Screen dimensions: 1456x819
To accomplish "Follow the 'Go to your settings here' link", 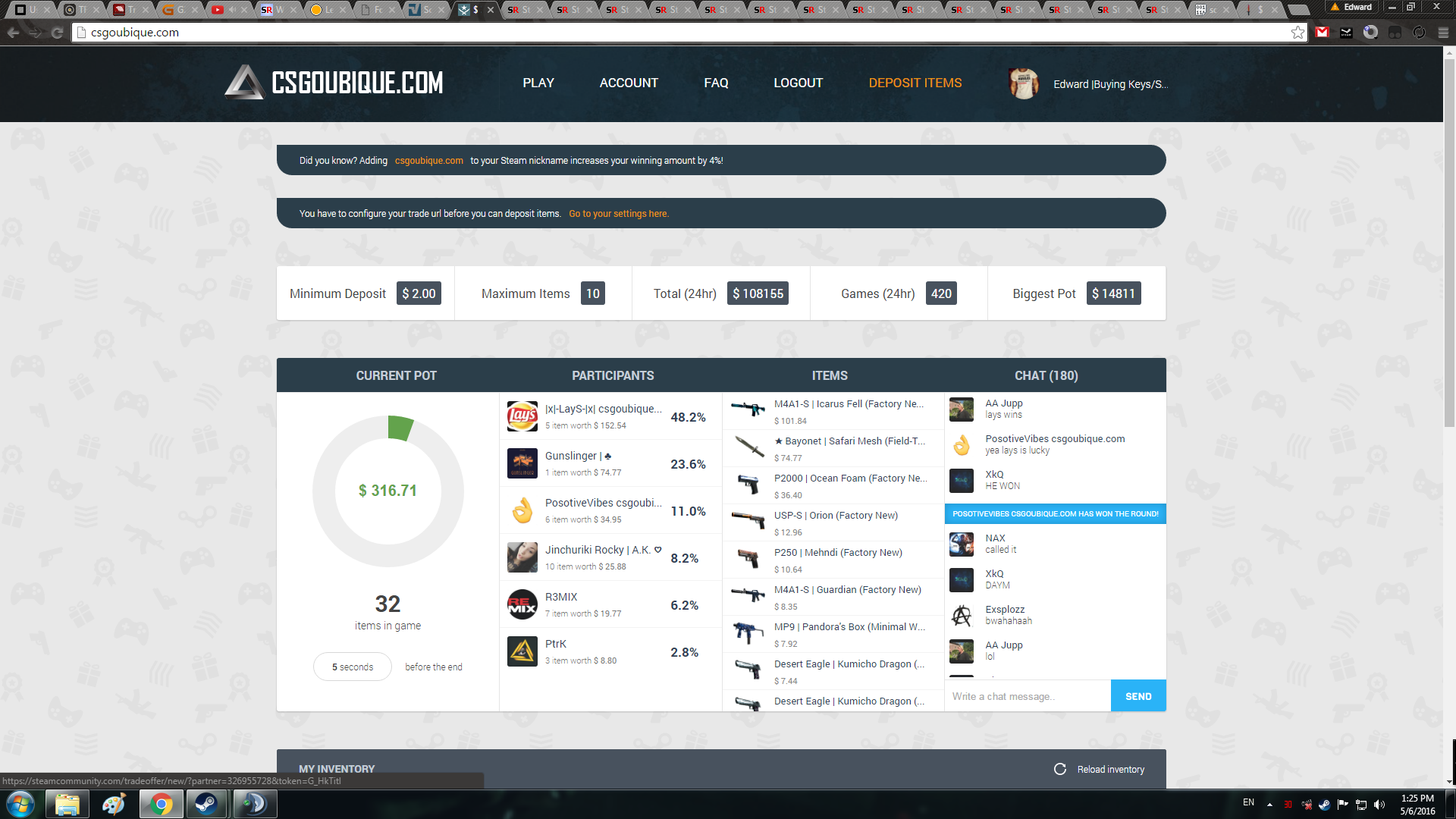I will 619,214.
